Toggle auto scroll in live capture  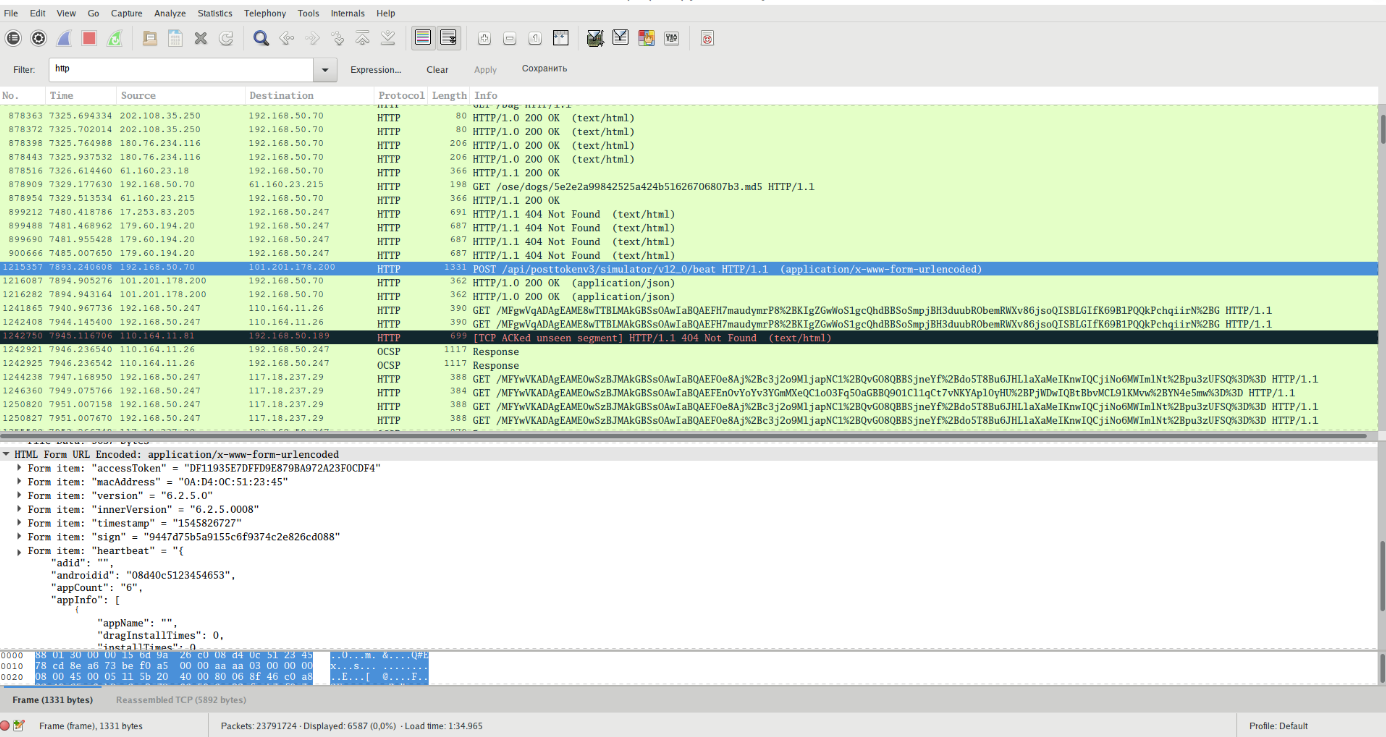point(448,38)
